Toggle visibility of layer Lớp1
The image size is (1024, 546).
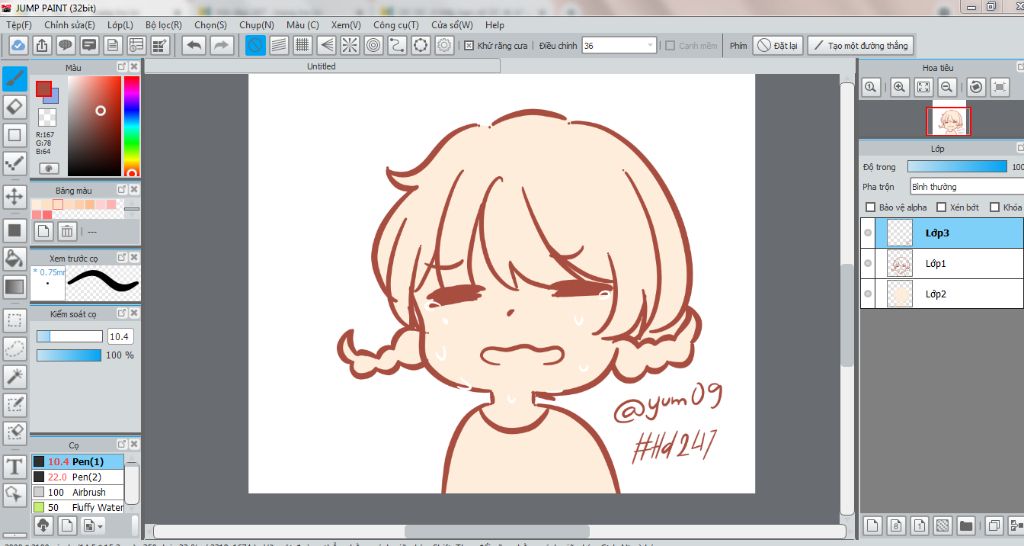(868, 263)
